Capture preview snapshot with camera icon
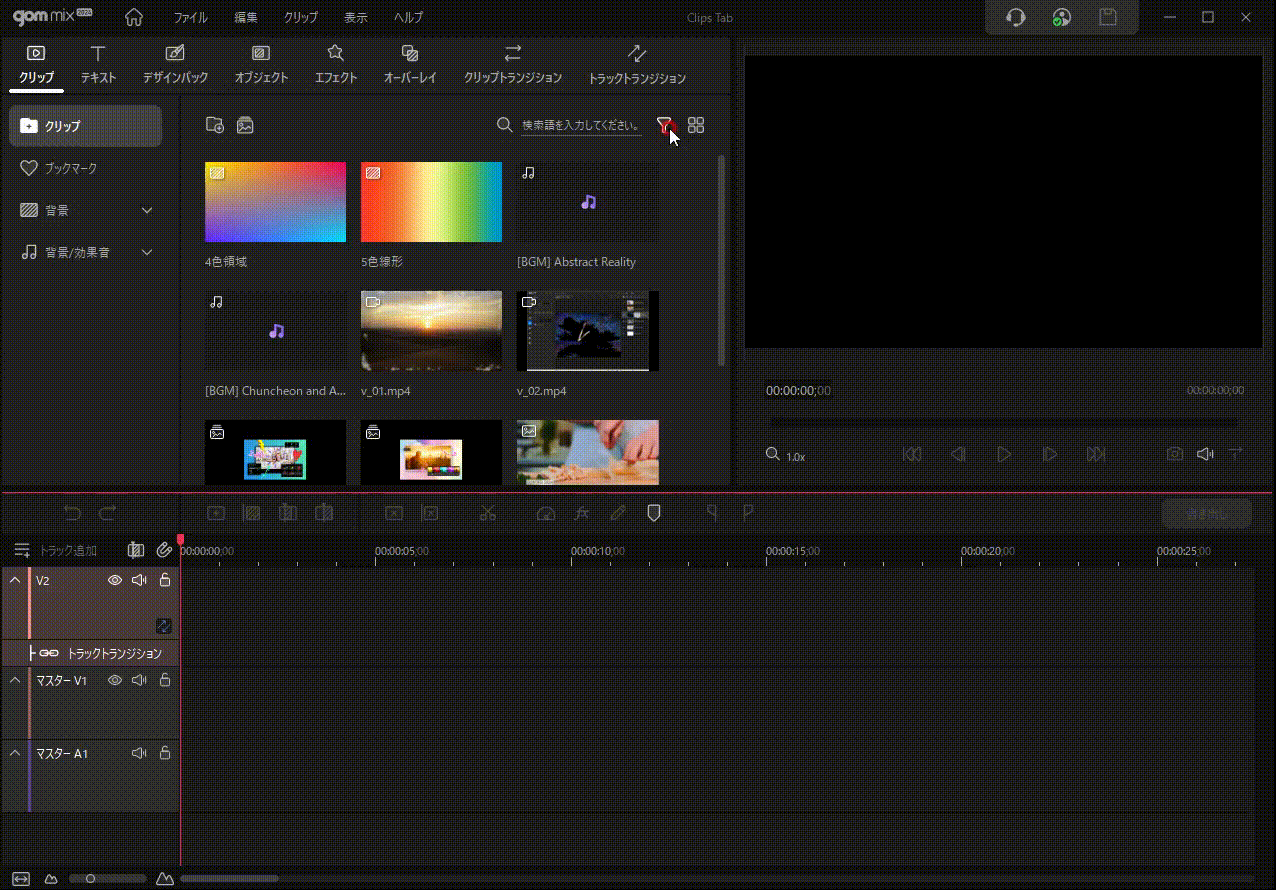1276x890 pixels. (x=1174, y=454)
